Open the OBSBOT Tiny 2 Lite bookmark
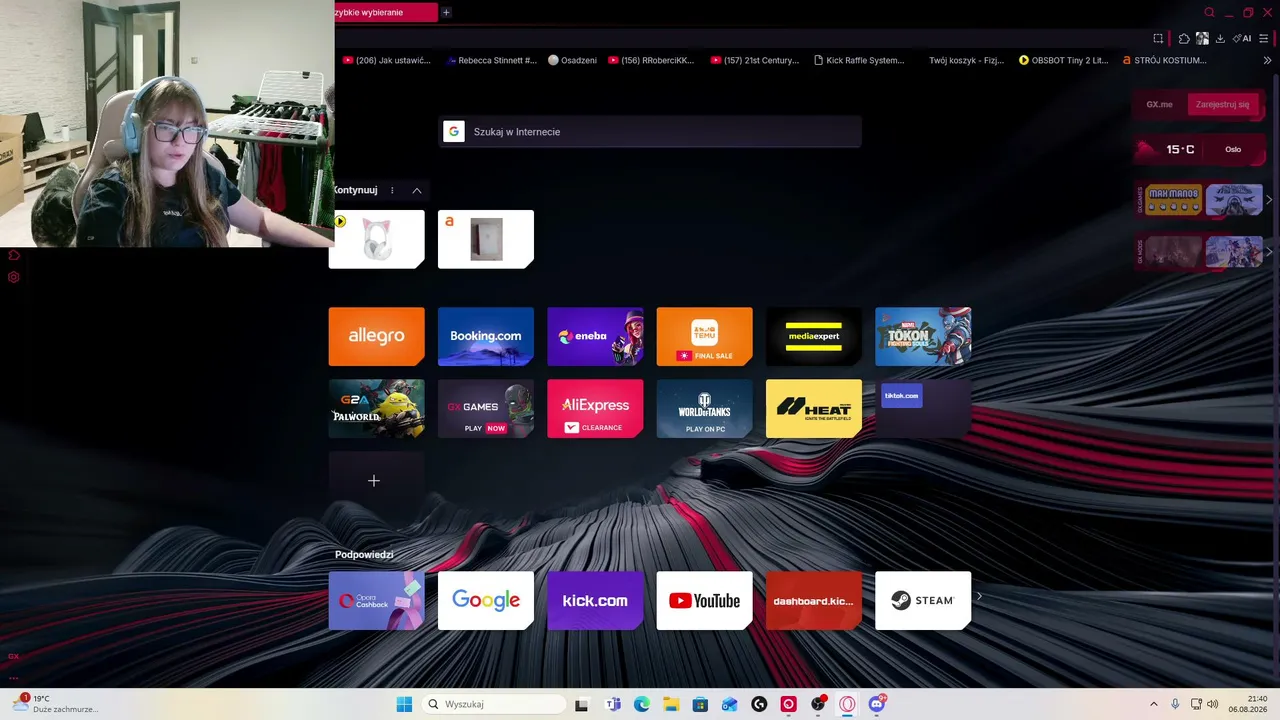Image resolution: width=1280 pixels, height=720 pixels. (x=1064, y=60)
